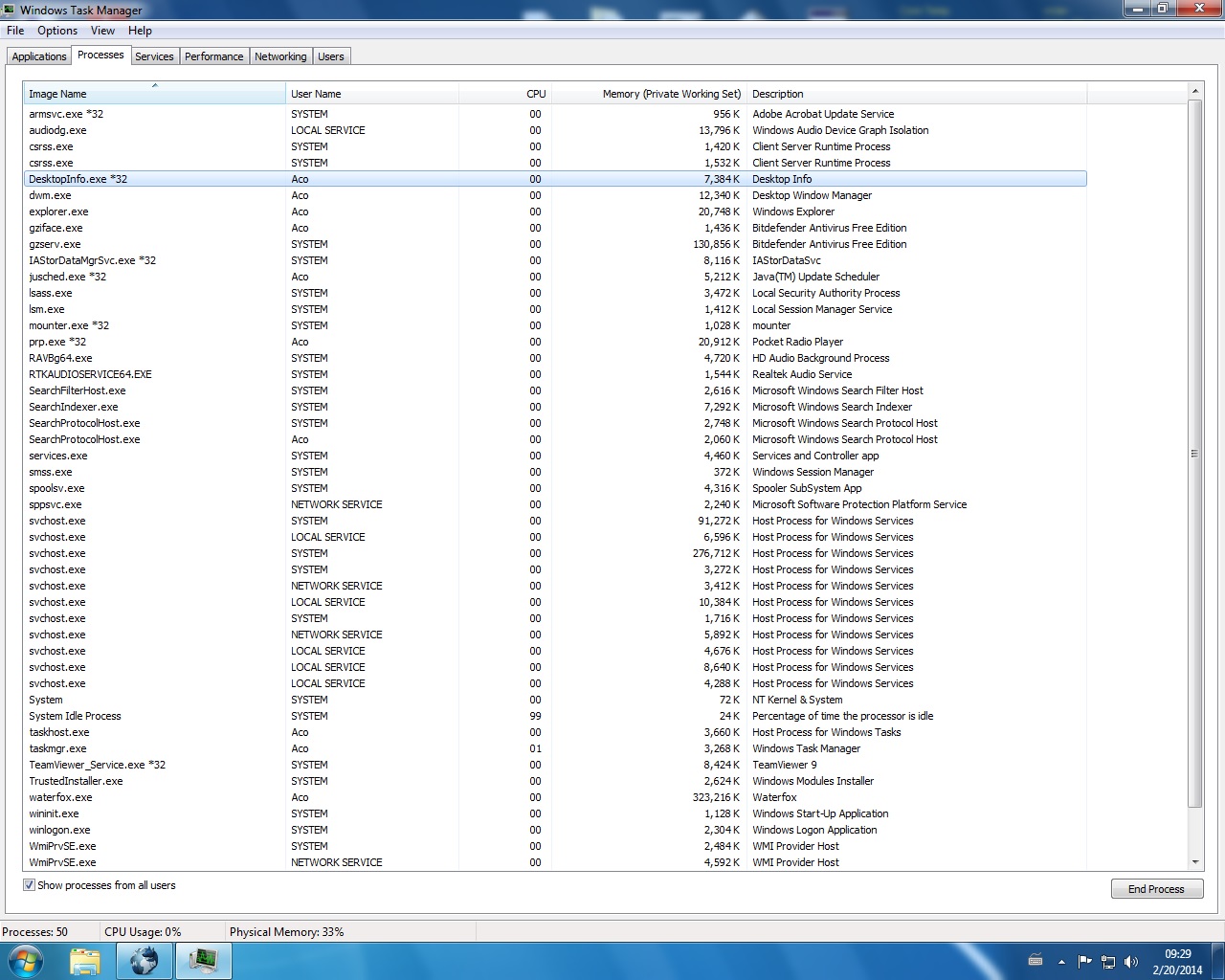Select the IAStorDataMgrSvc.exe *32 process
The image size is (1225, 980).
(555, 260)
